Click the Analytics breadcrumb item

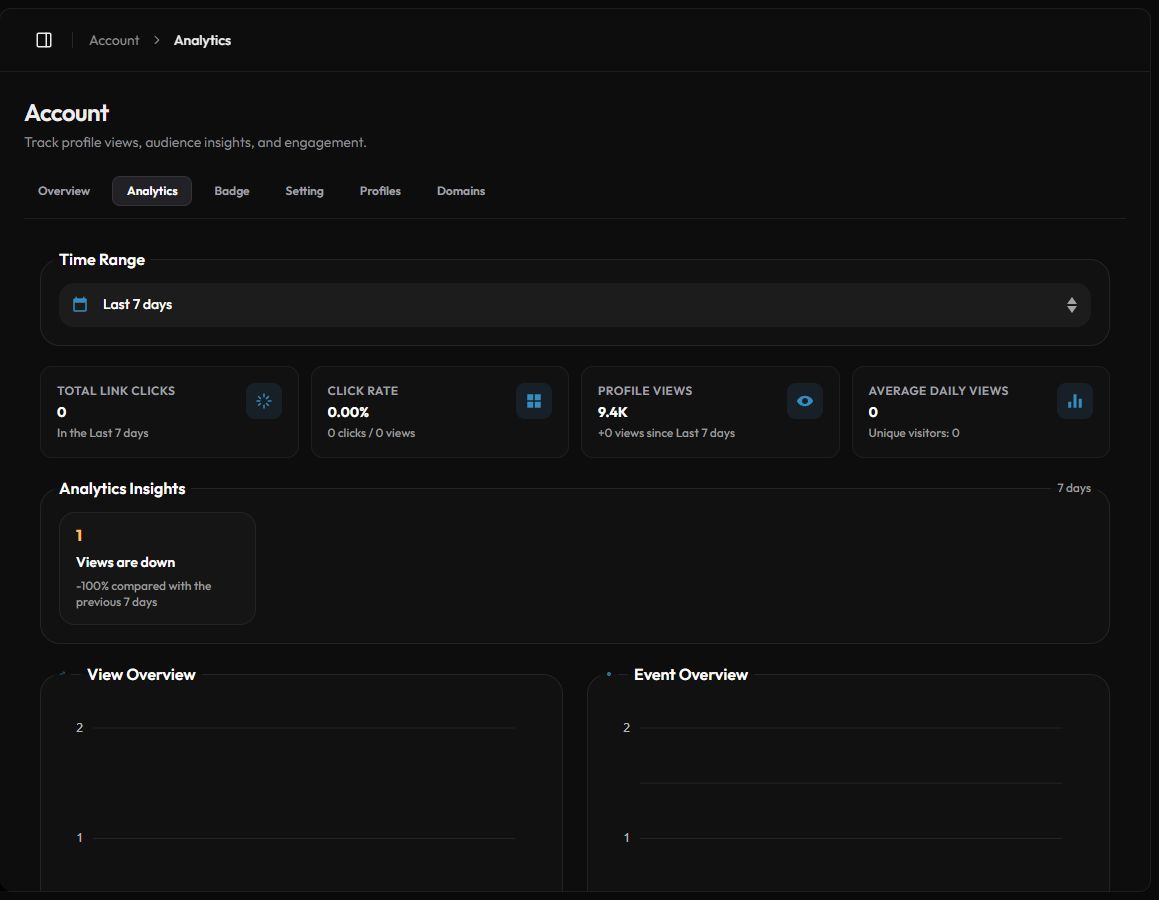click(202, 40)
